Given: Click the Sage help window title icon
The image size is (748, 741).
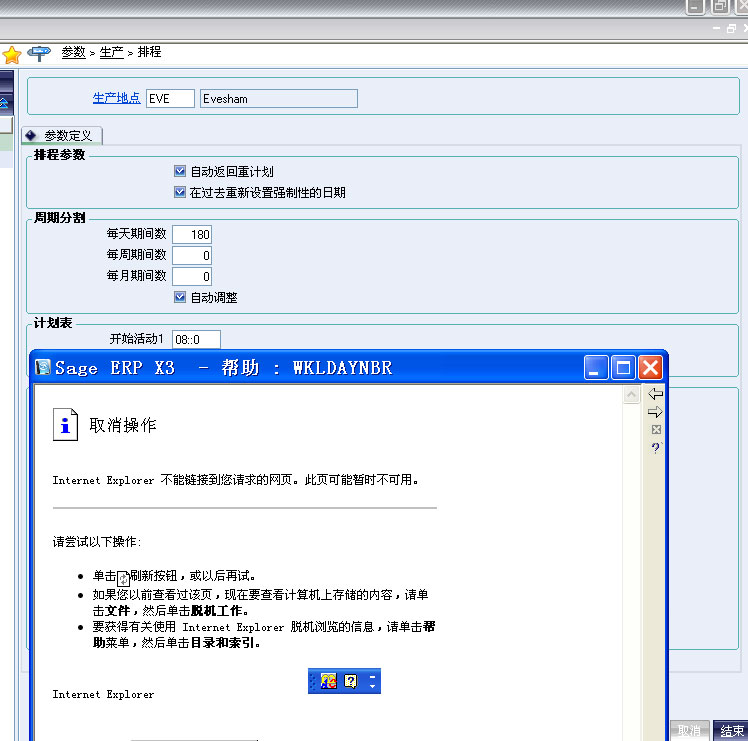Looking at the screenshot, I should coord(43,367).
